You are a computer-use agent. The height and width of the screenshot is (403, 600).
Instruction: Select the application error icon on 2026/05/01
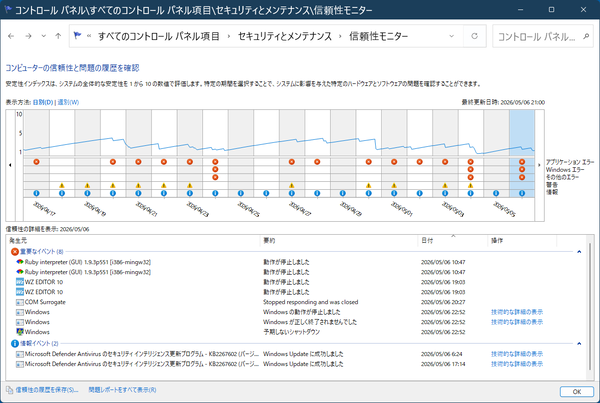(x=394, y=162)
